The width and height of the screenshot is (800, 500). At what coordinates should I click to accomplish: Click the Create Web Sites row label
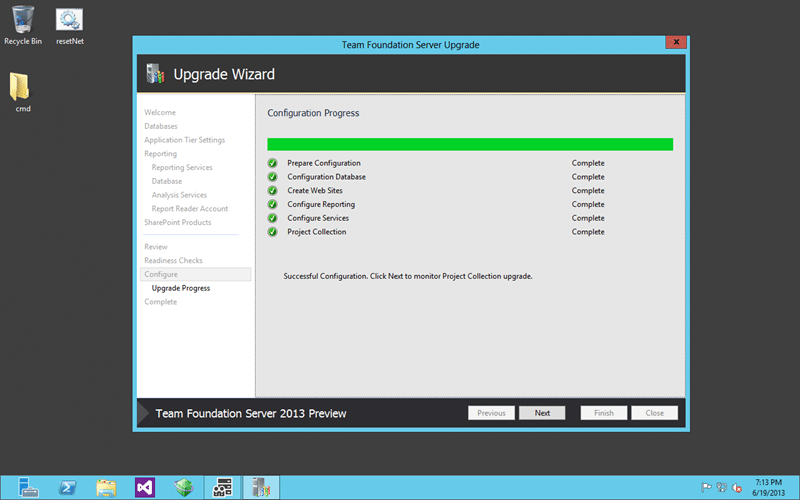[x=315, y=191]
